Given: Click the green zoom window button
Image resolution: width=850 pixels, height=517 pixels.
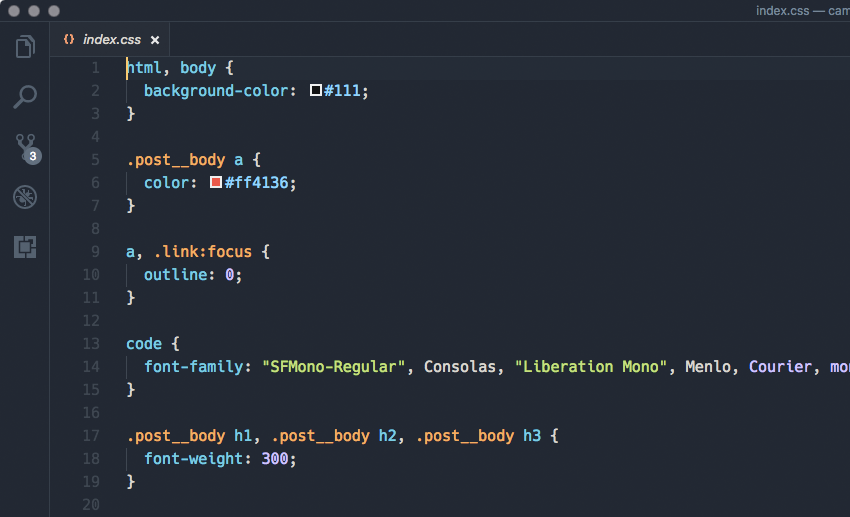Looking at the screenshot, I should 54,11.
